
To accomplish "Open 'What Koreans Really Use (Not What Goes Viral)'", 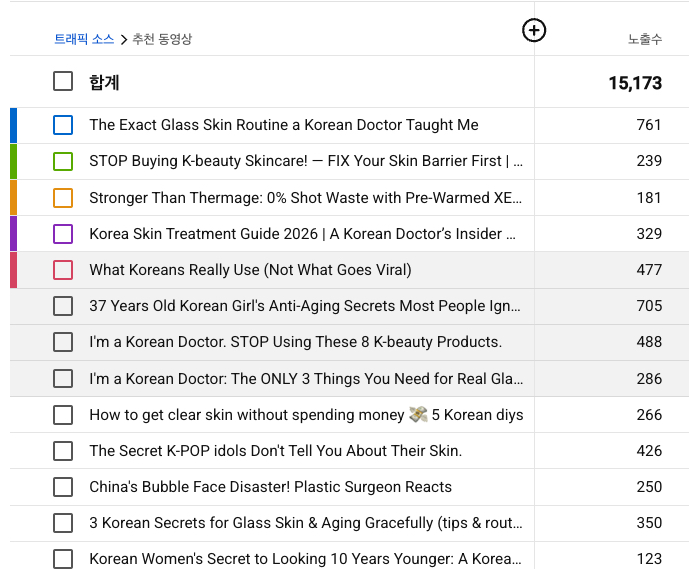I will pyautogui.click(x=250, y=270).
